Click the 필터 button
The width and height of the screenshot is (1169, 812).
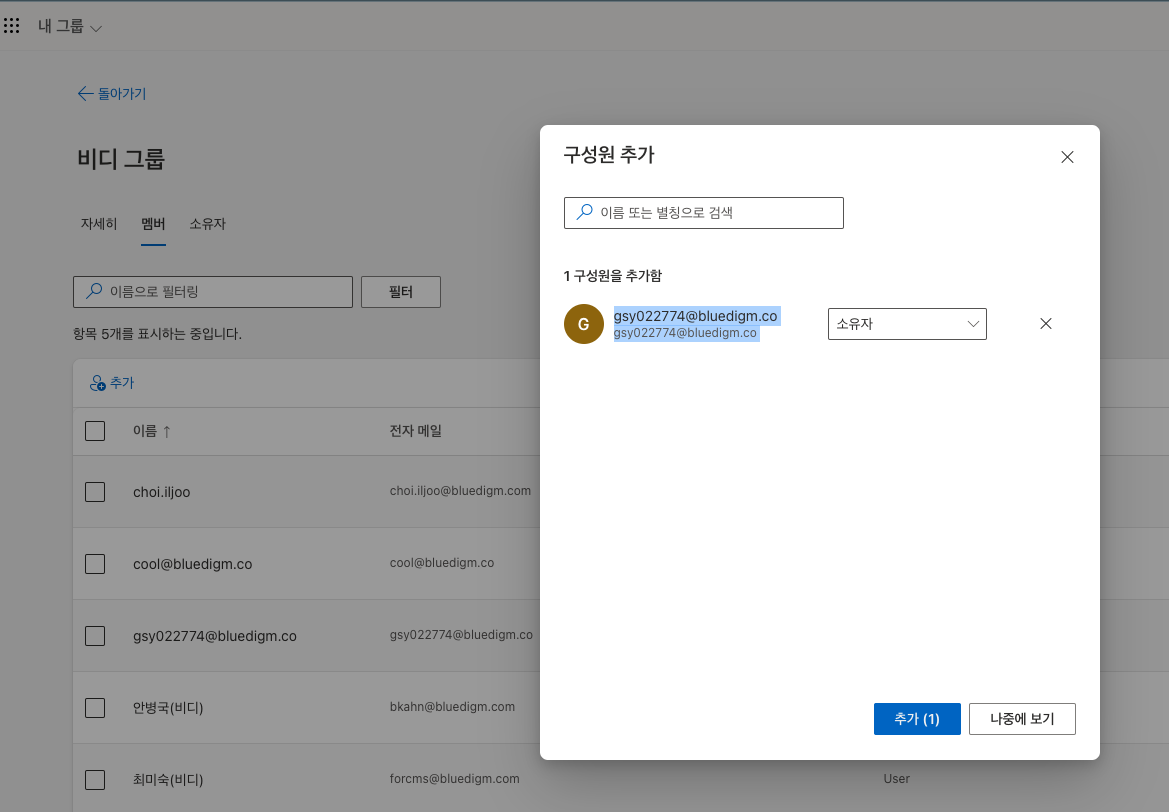[x=400, y=292]
